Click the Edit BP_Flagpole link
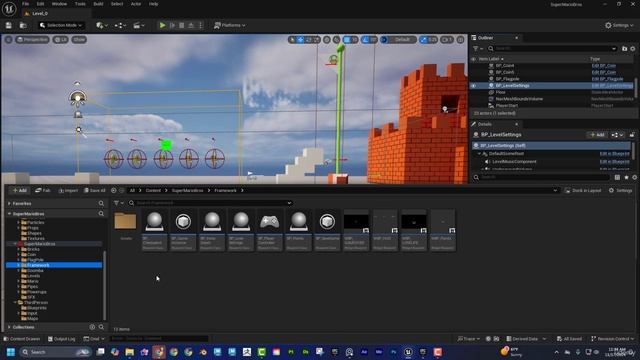 (x=607, y=79)
